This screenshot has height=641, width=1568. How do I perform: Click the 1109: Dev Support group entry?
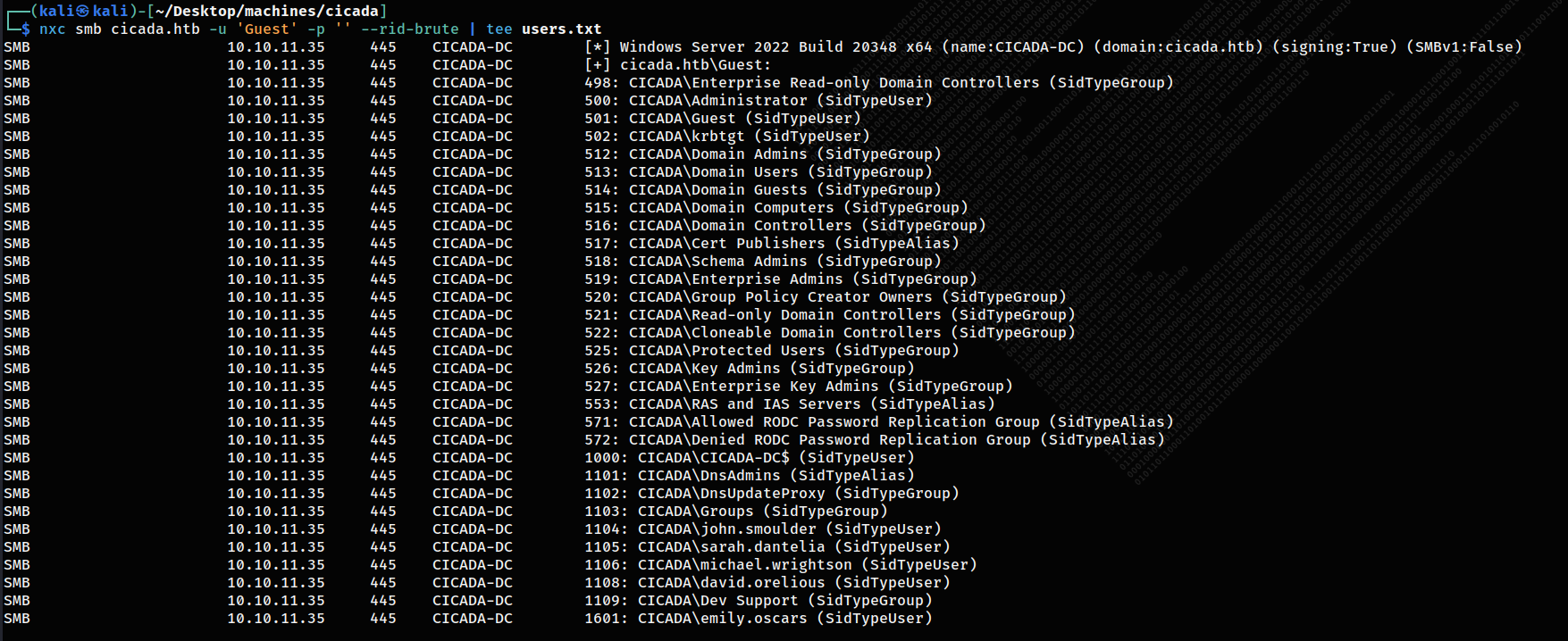pos(759,600)
